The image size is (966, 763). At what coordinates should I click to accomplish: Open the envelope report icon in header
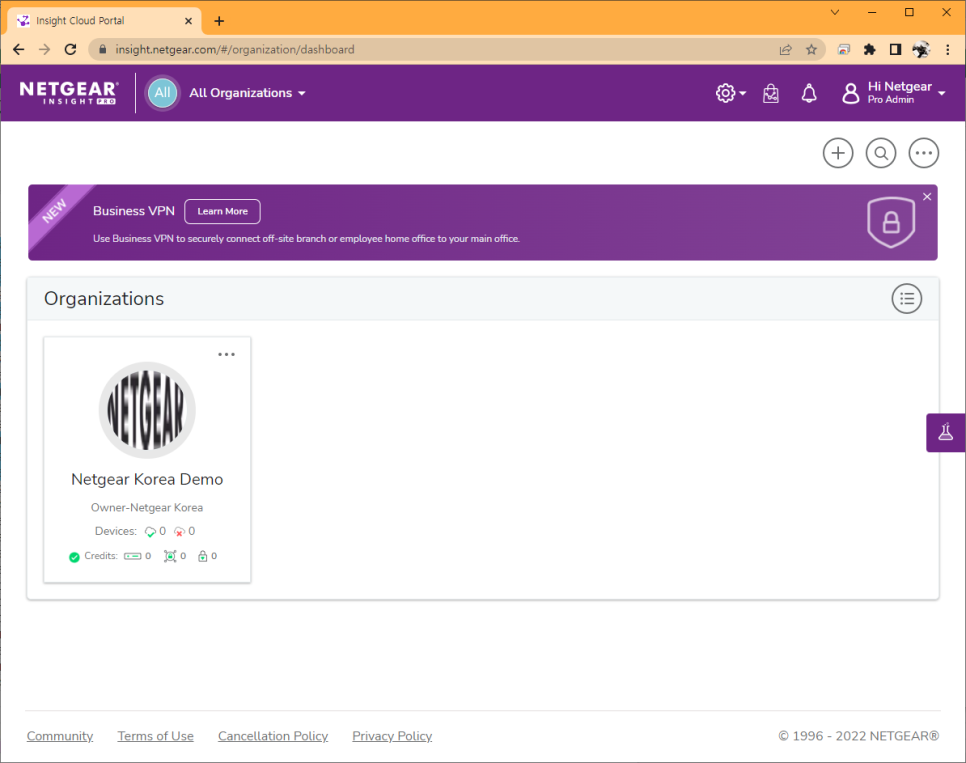pyautogui.click(x=770, y=93)
